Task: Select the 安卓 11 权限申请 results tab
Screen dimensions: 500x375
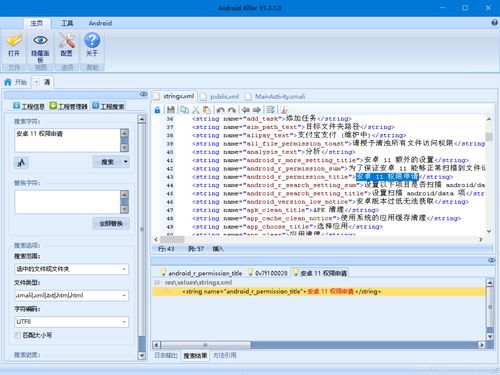Action: point(320,273)
